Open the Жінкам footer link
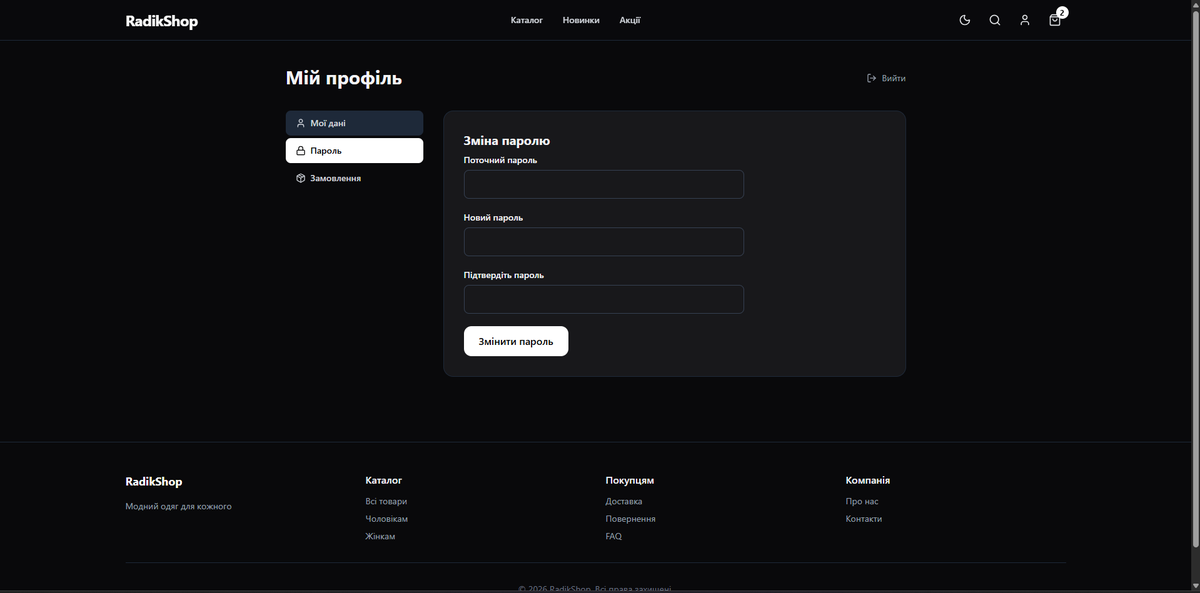The width and height of the screenshot is (1200, 593). [x=380, y=537]
